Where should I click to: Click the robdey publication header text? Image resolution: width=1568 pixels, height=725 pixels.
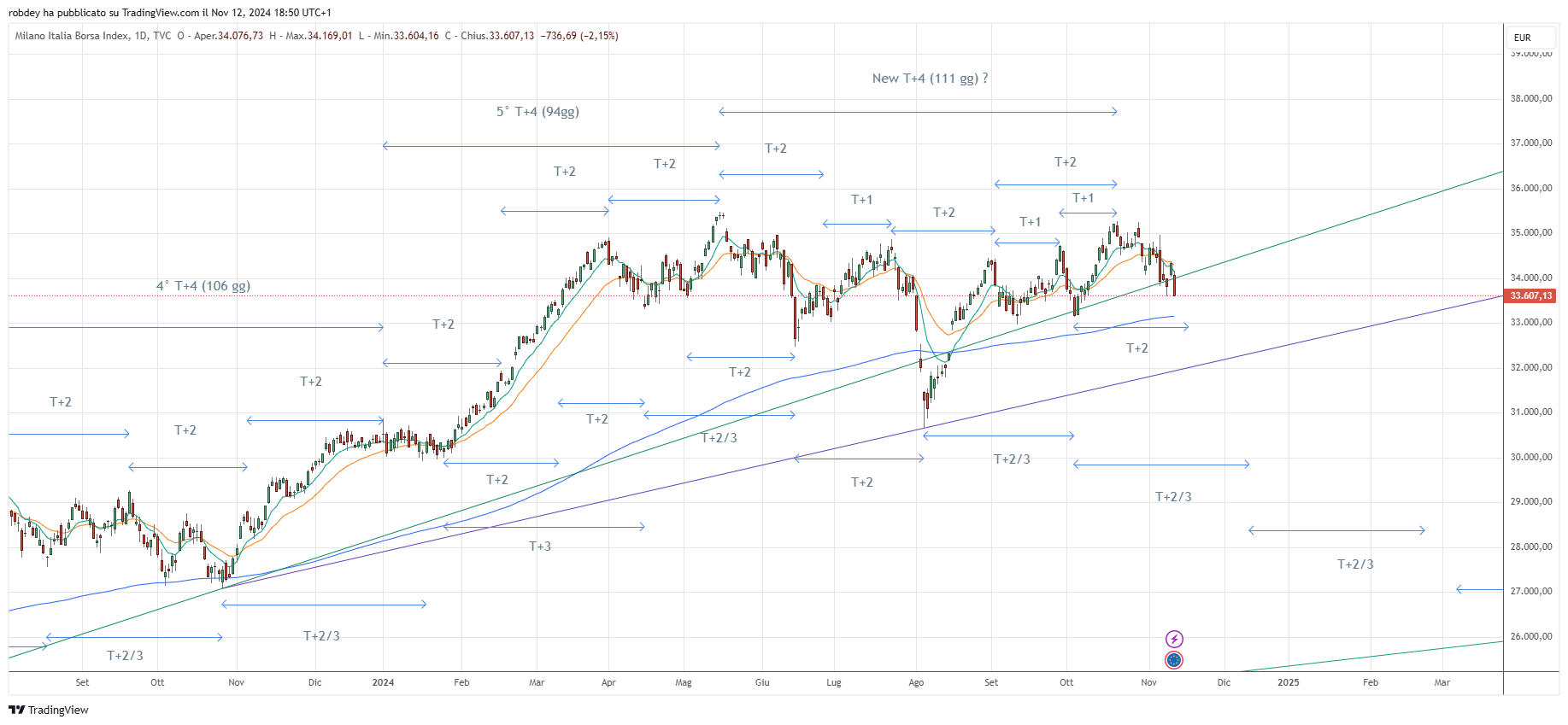coord(170,13)
